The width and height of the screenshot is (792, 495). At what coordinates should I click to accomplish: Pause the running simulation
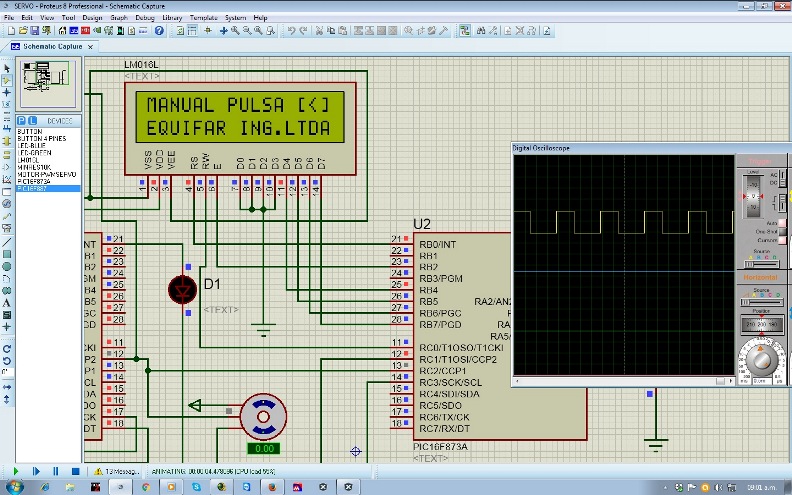tap(56, 471)
